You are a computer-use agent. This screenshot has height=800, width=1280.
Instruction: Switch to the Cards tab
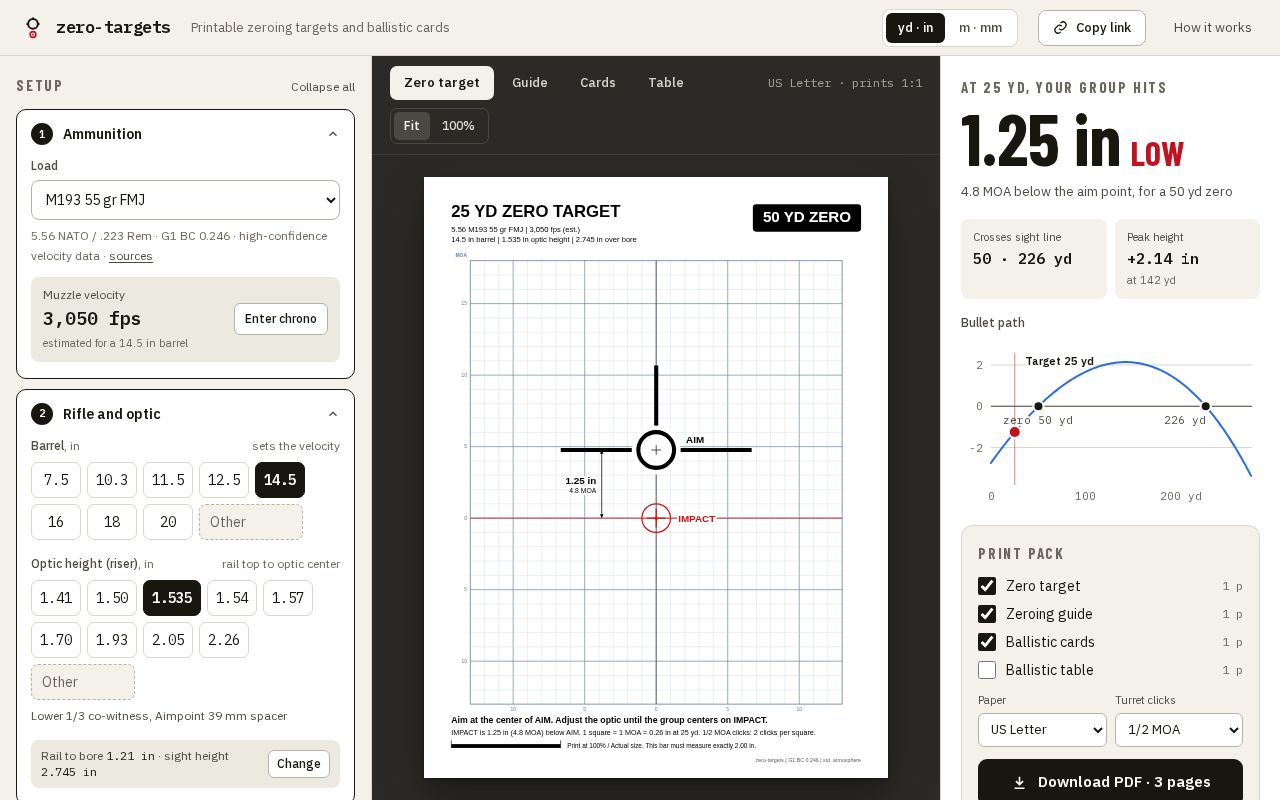598,83
